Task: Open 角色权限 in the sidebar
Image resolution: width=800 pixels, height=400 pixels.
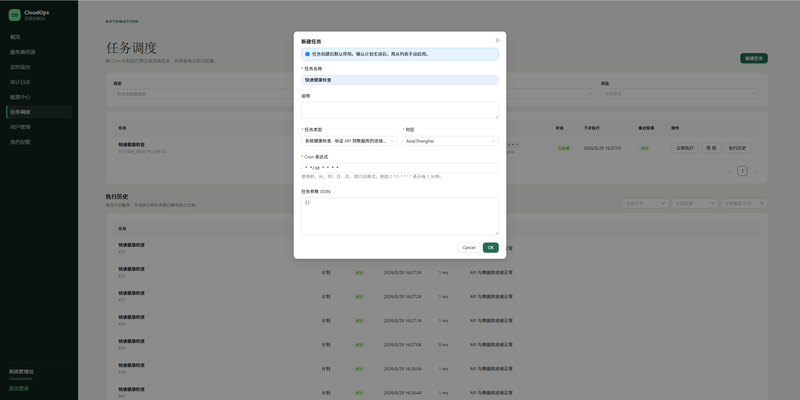Action: click(x=39, y=142)
